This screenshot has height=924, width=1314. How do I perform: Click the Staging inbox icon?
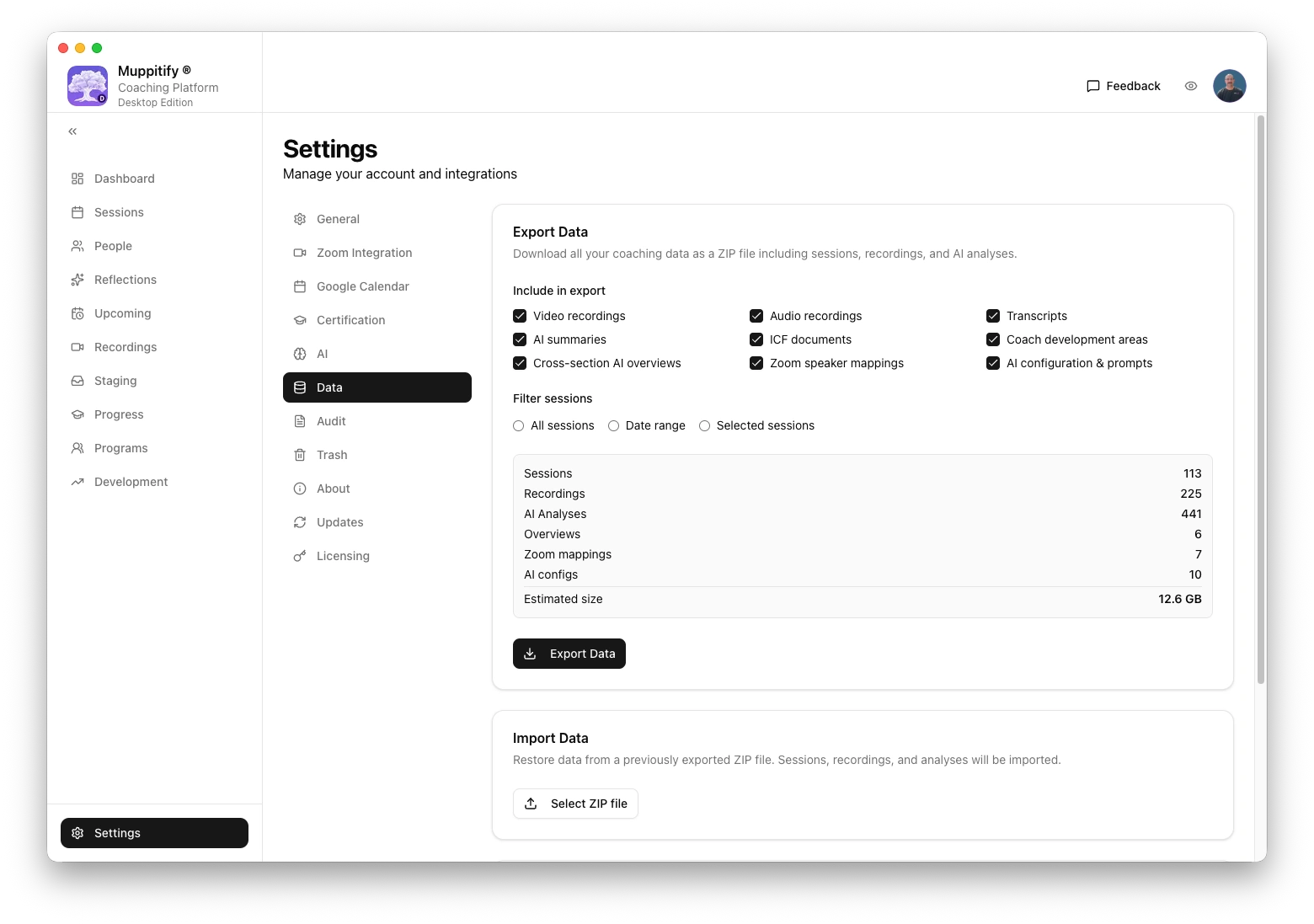pos(77,381)
